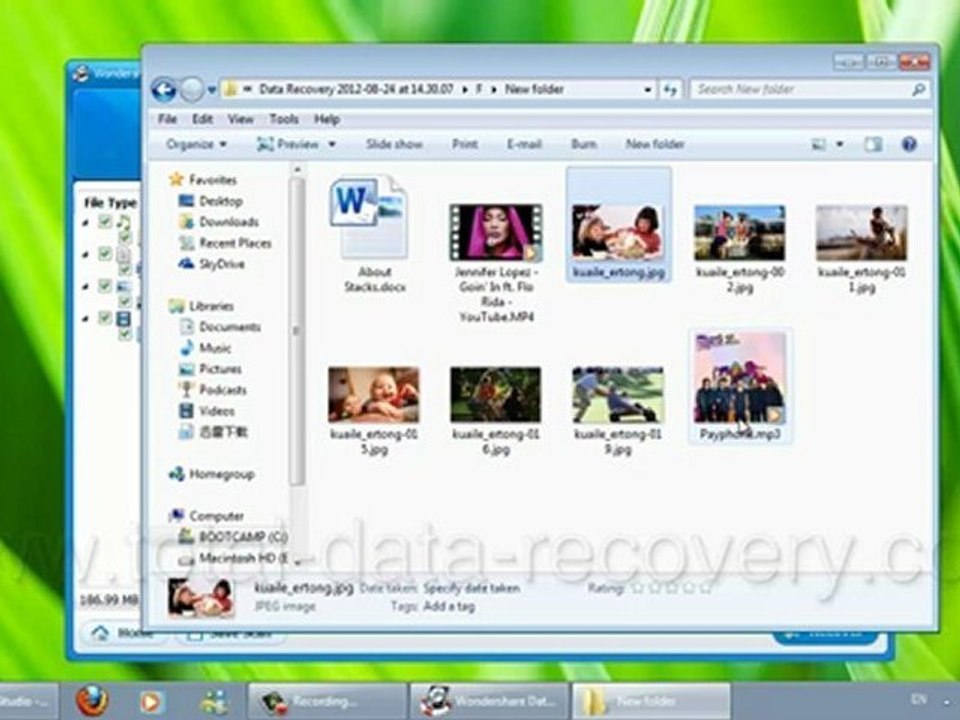Click the fifth rating star in the details pane
This screenshot has height=720, width=960.
(x=705, y=588)
